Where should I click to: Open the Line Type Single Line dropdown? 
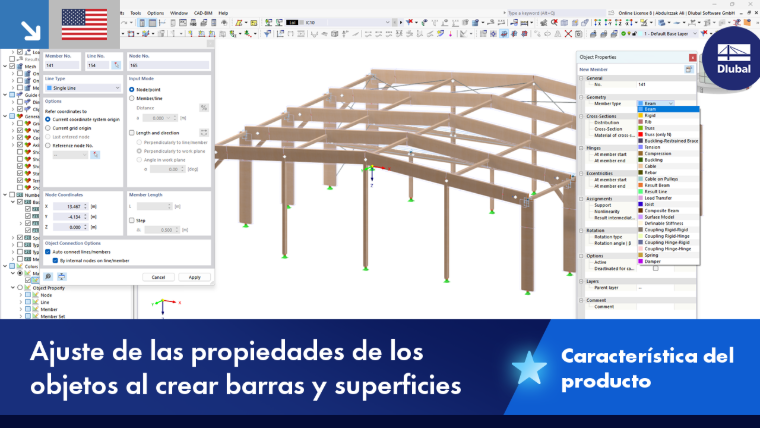tap(82, 88)
